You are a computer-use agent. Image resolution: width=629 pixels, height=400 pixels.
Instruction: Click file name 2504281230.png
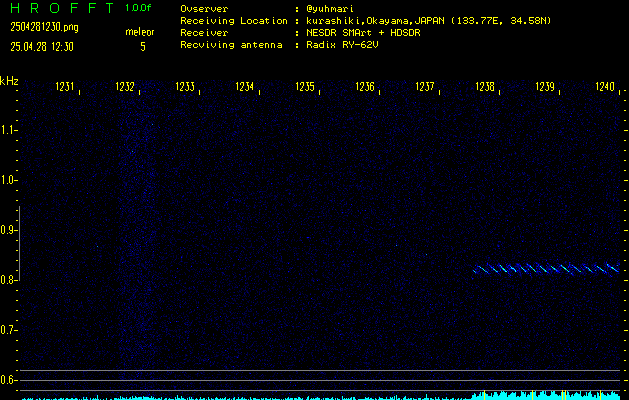(44, 27)
